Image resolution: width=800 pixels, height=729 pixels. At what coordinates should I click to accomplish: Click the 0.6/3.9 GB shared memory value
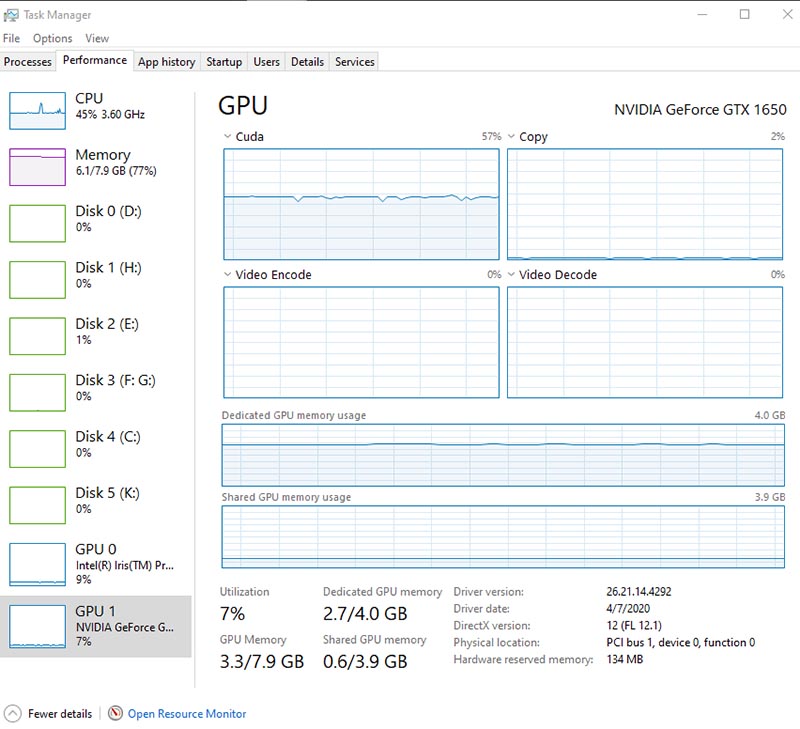[x=365, y=662]
